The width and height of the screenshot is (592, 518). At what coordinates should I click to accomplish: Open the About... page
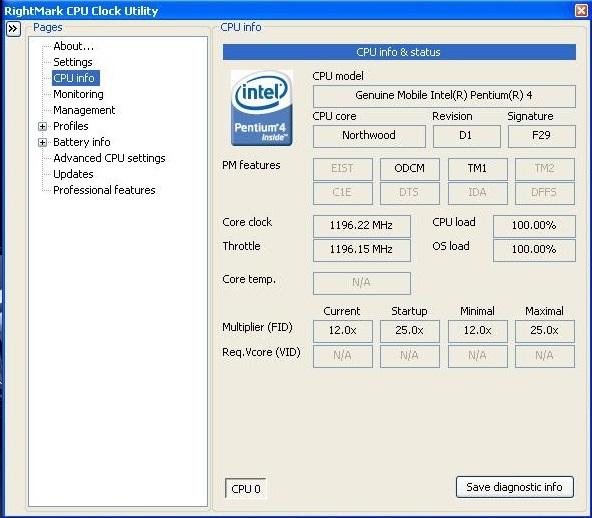coord(73,46)
